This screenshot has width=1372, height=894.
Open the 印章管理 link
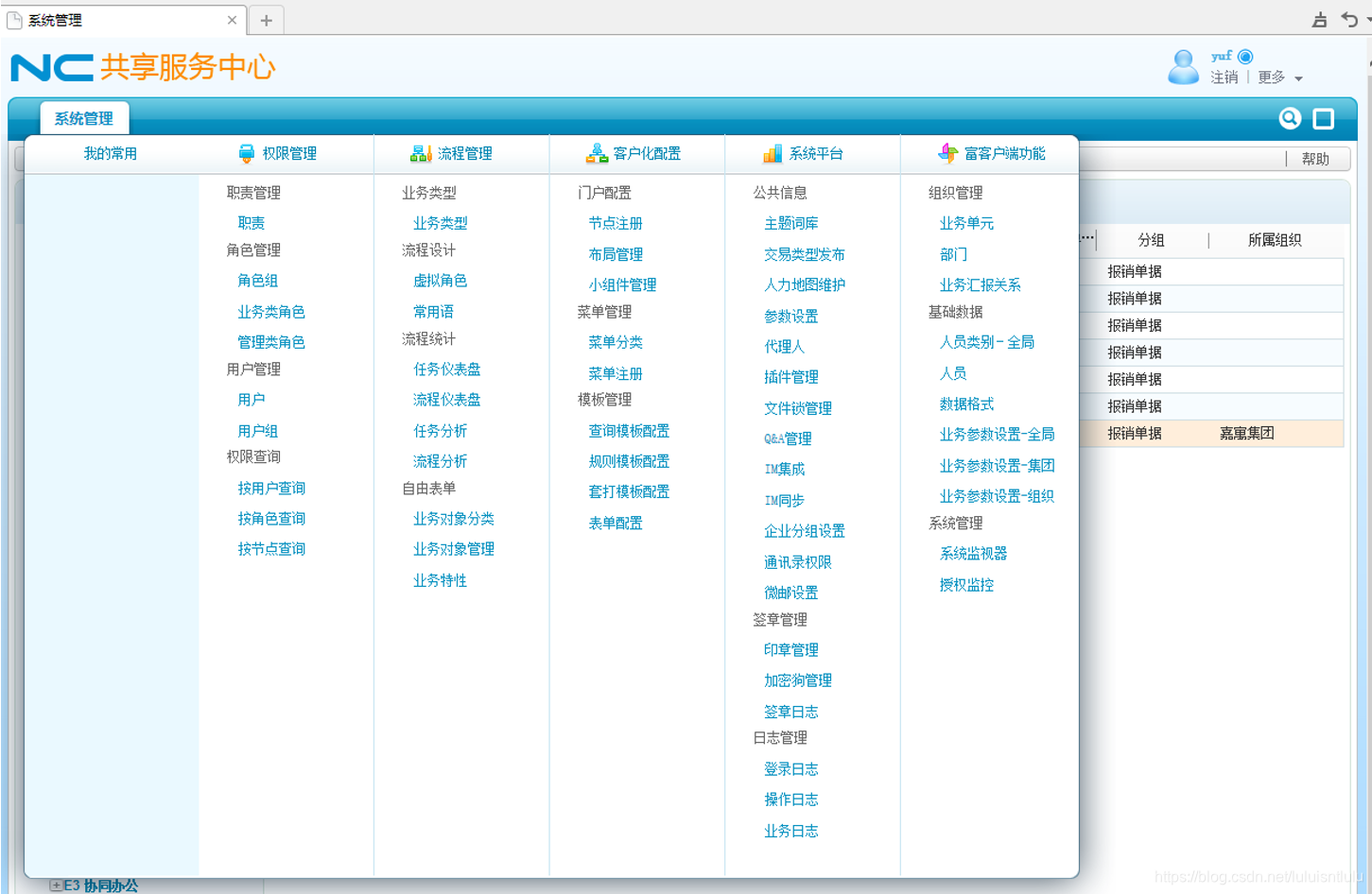(x=791, y=650)
